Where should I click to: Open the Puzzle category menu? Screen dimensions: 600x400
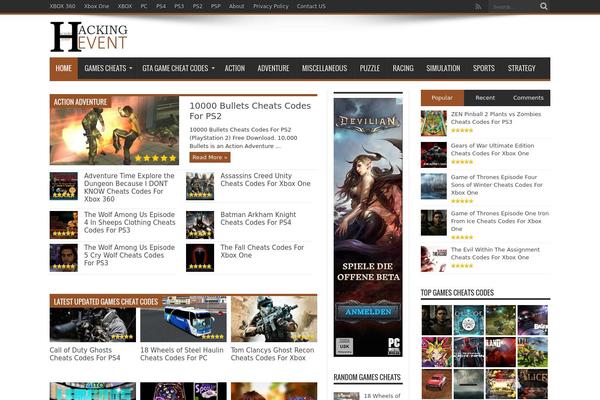pos(370,69)
